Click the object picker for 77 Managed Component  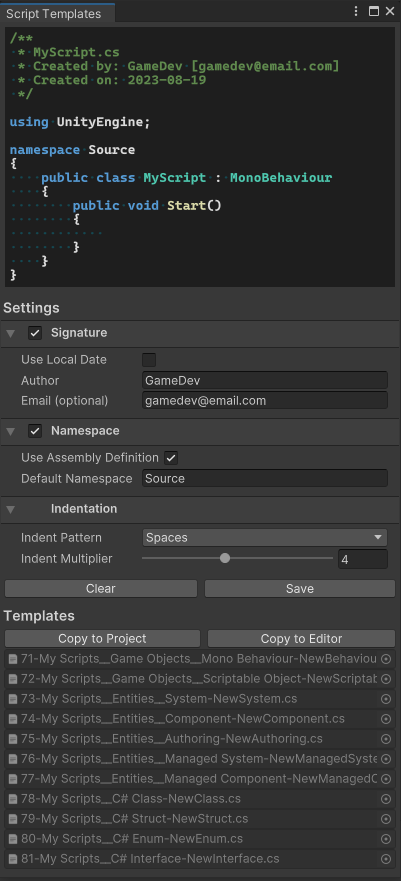pos(386,779)
